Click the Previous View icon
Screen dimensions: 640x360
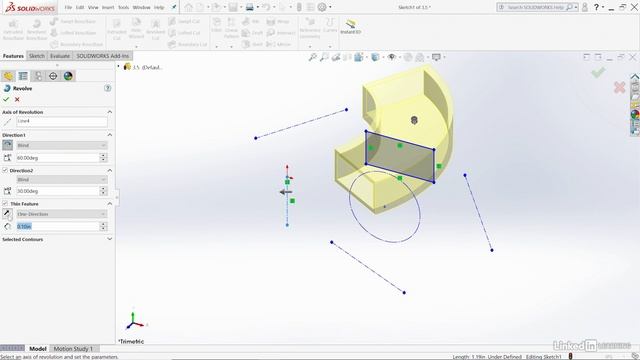pyautogui.click(x=336, y=57)
